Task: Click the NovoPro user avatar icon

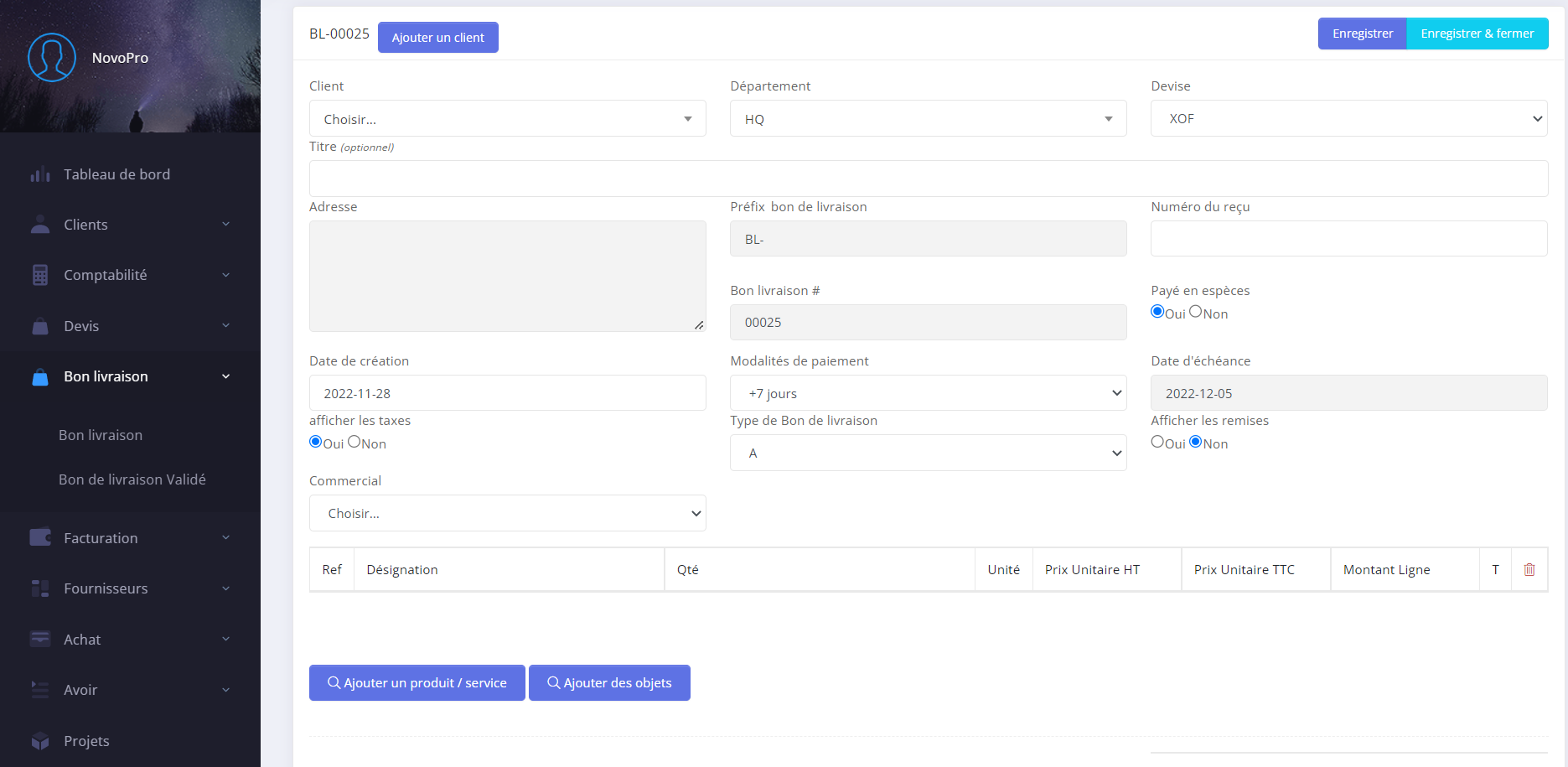Action: point(52,57)
